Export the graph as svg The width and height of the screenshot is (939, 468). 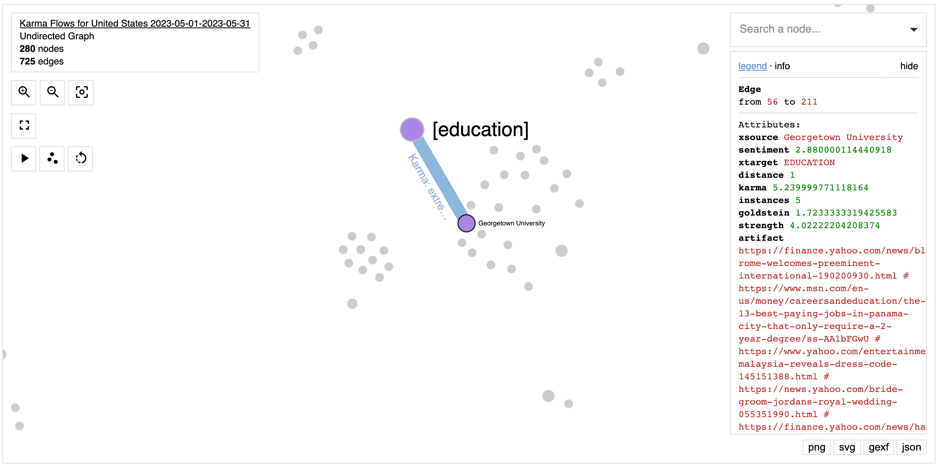pyautogui.click(x=847, y=447)
